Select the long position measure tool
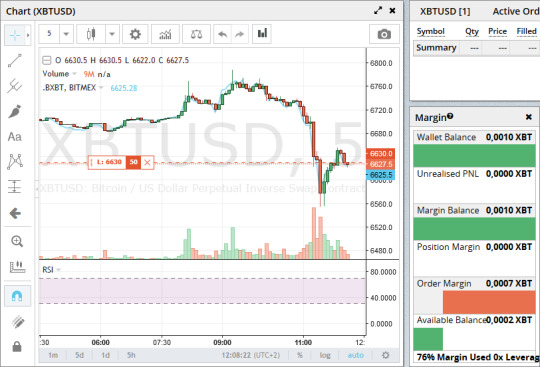The height and width of the screenshot is (367, 540). pos(15,187)
